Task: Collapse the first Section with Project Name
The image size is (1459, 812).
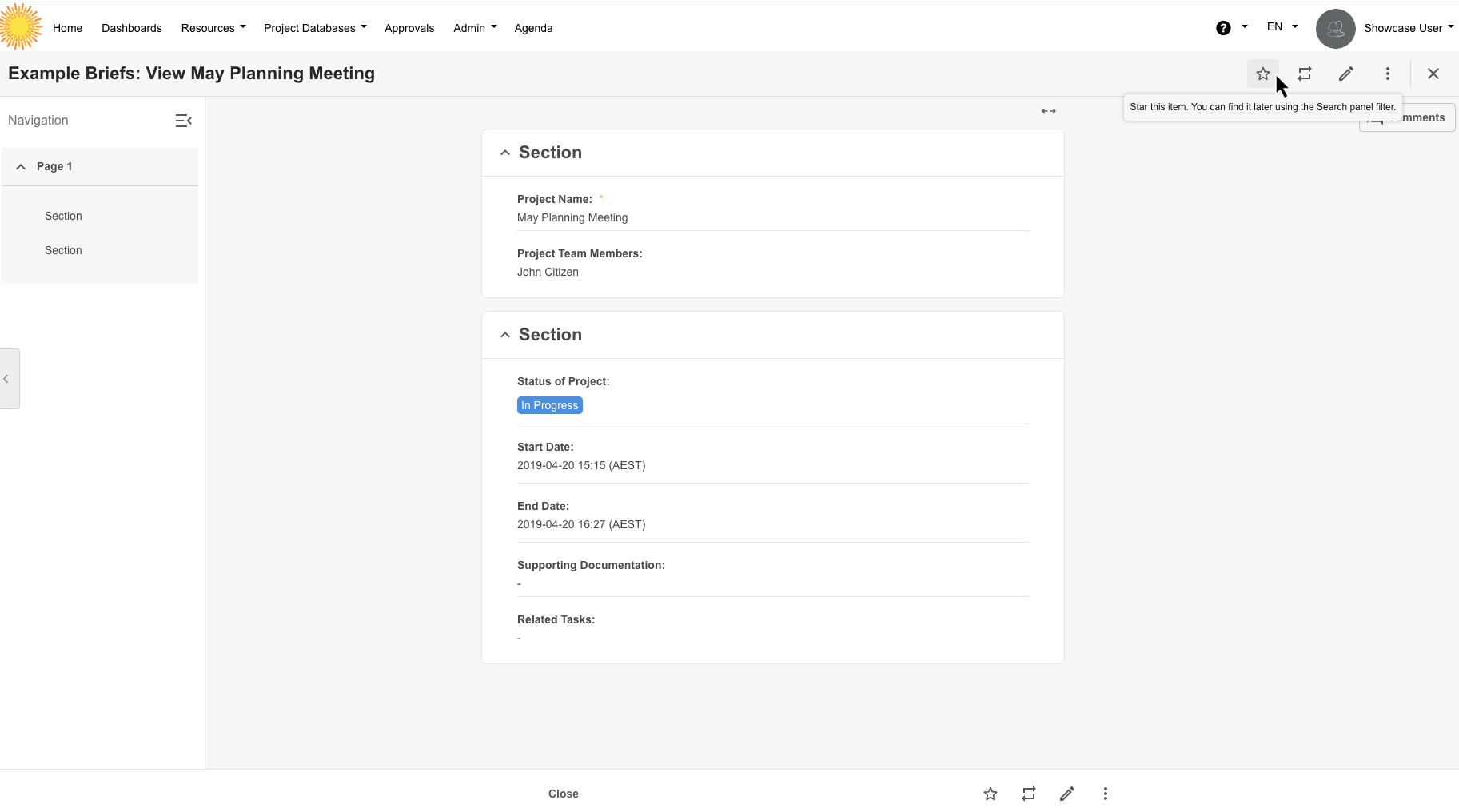Action: tap(504, 153)
